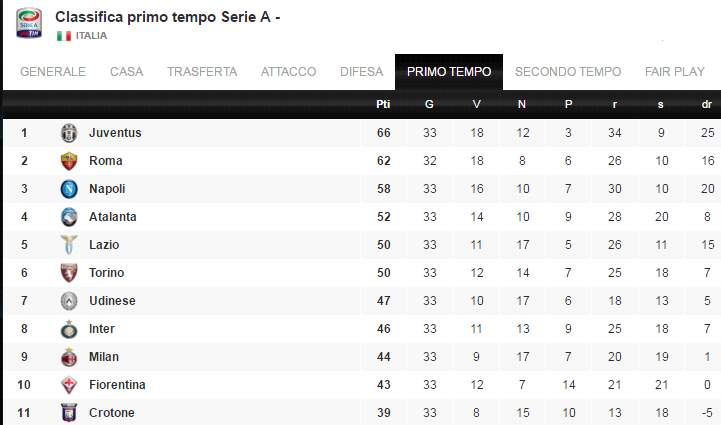Viewport: 721px width, 425px height.
Task: Click the Juventus club crest
Action: coord(69,133)
